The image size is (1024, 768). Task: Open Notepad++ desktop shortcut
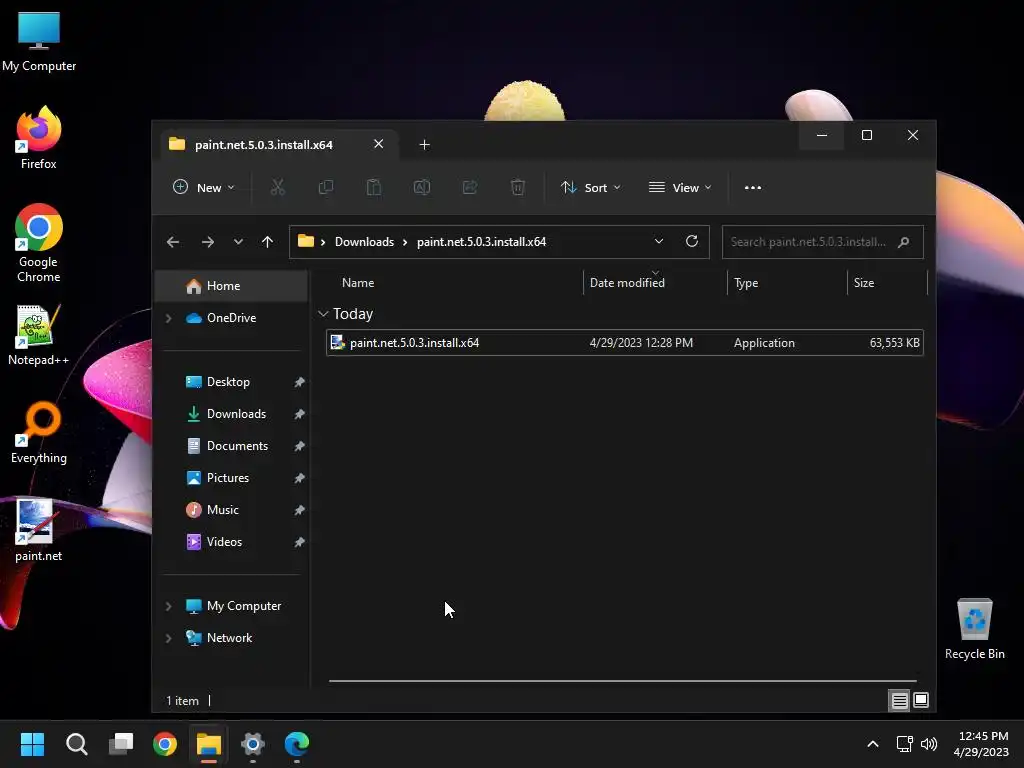(39, 335)
